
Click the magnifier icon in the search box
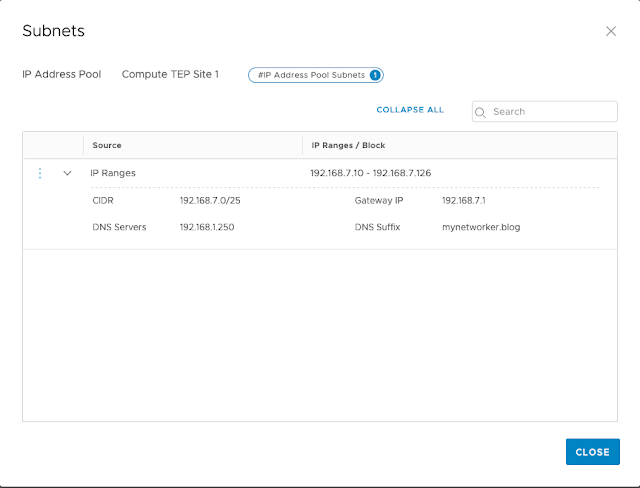tap(481, 112)
